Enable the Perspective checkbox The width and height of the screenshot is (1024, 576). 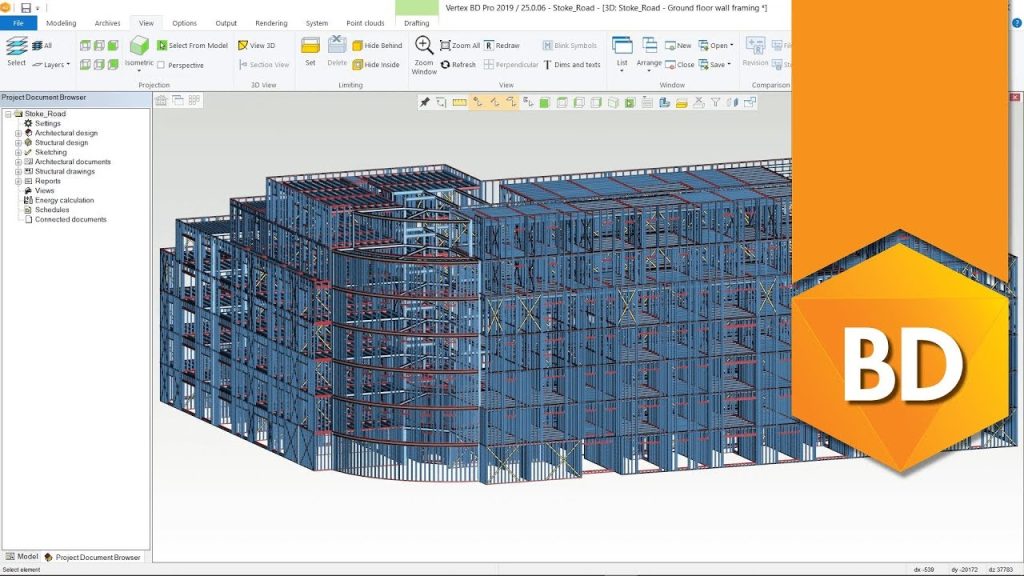162,65
